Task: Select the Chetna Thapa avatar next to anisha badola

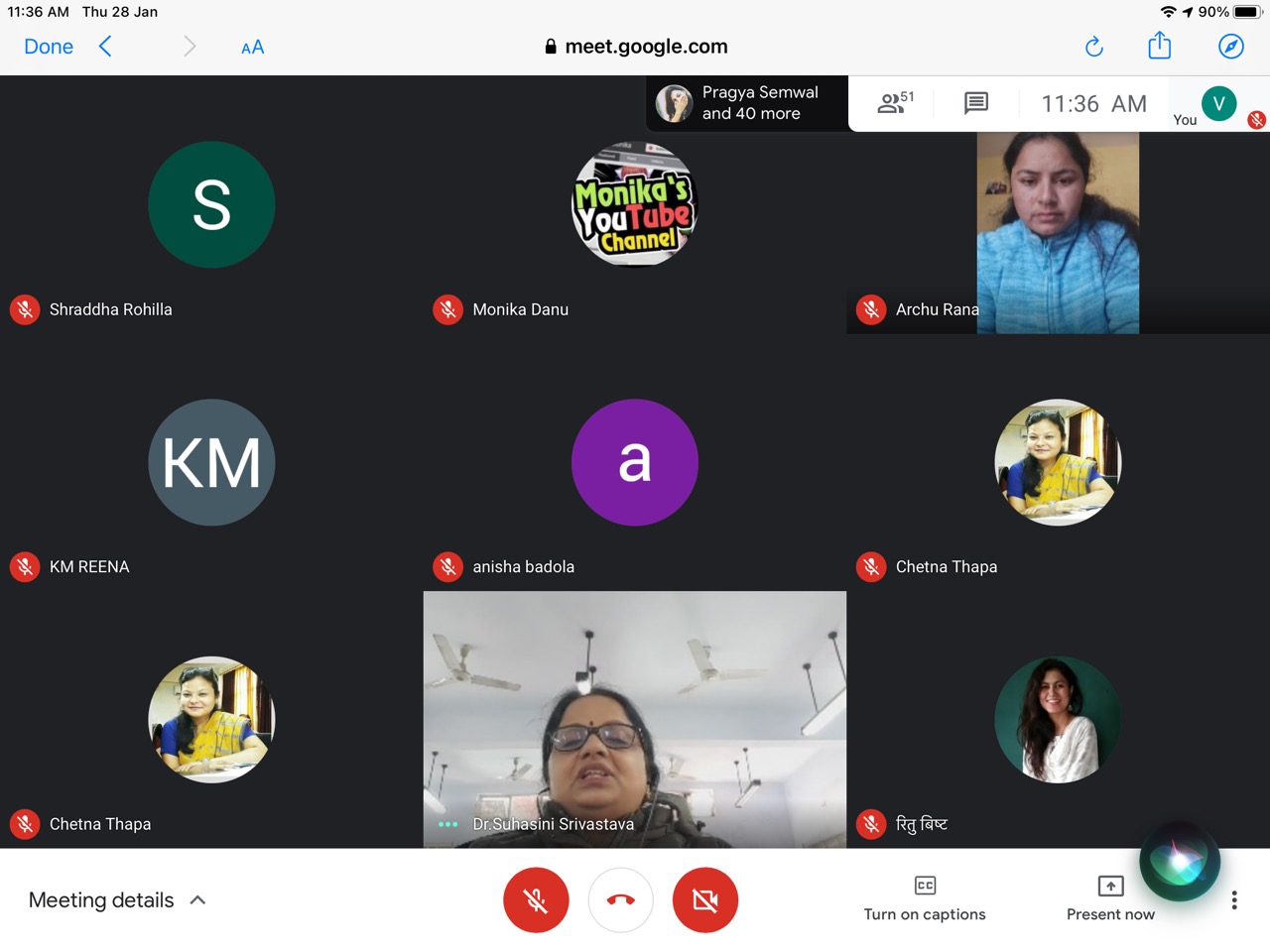Action: pyautogui.click(x=1058, y=462)
